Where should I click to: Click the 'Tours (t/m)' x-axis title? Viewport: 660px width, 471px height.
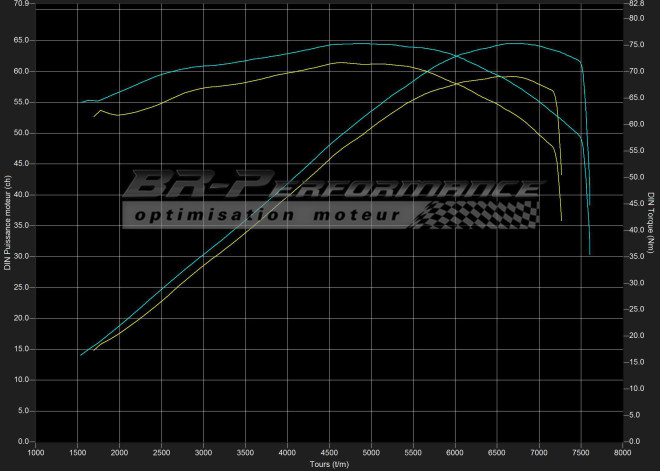(328, 464)
